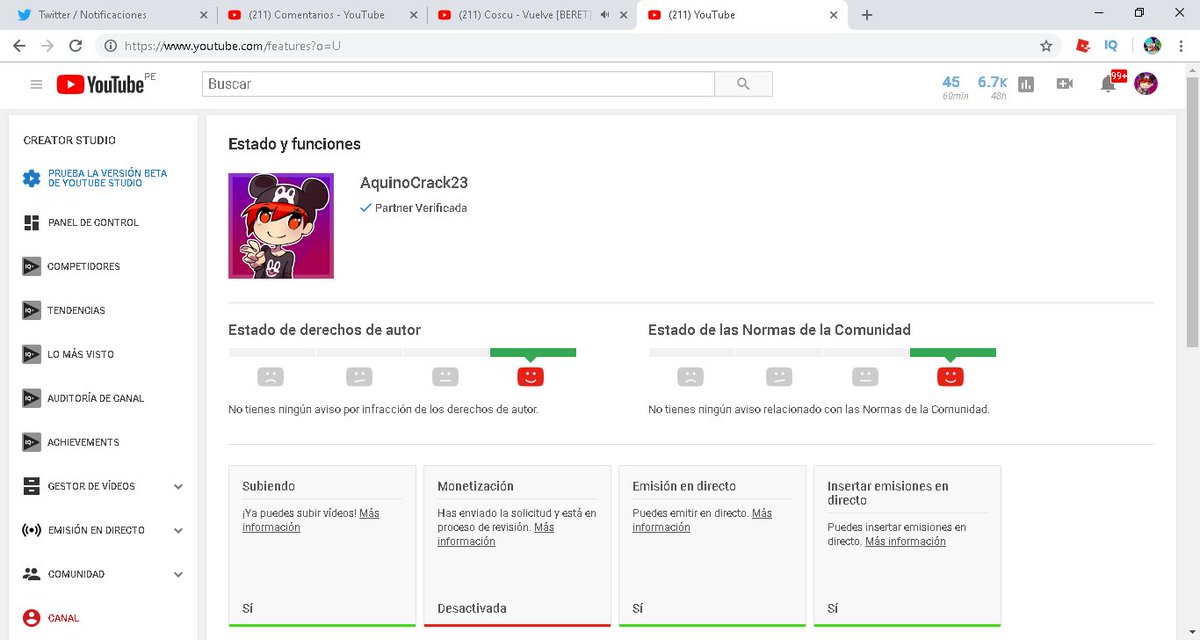This screenshot has width=1200, height=640.
Task: Click the AquinoCrack23 channel avatar image
Action: click(x=281, y=226)
